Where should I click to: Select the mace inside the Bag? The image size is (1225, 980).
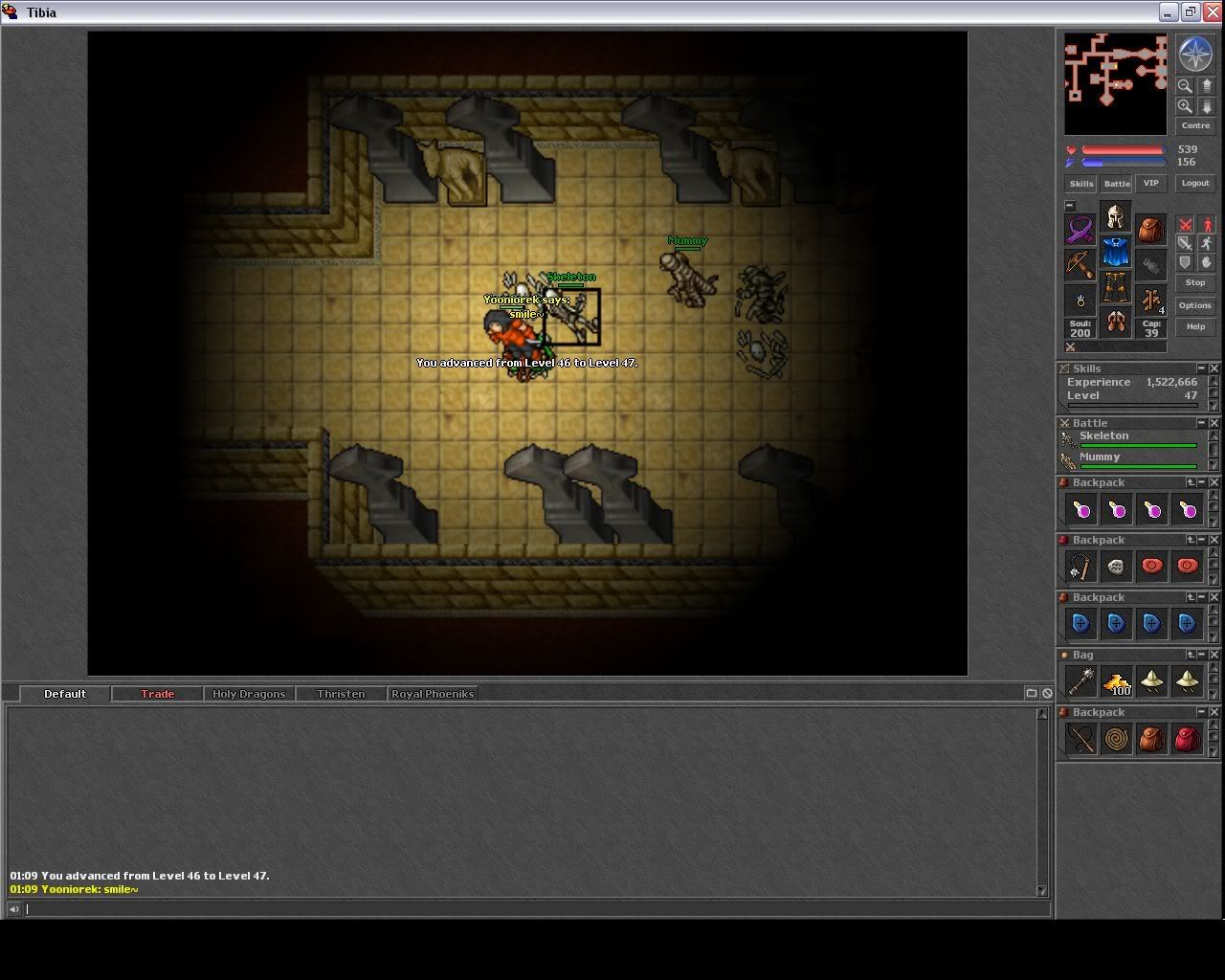(x=1080, y=681)
